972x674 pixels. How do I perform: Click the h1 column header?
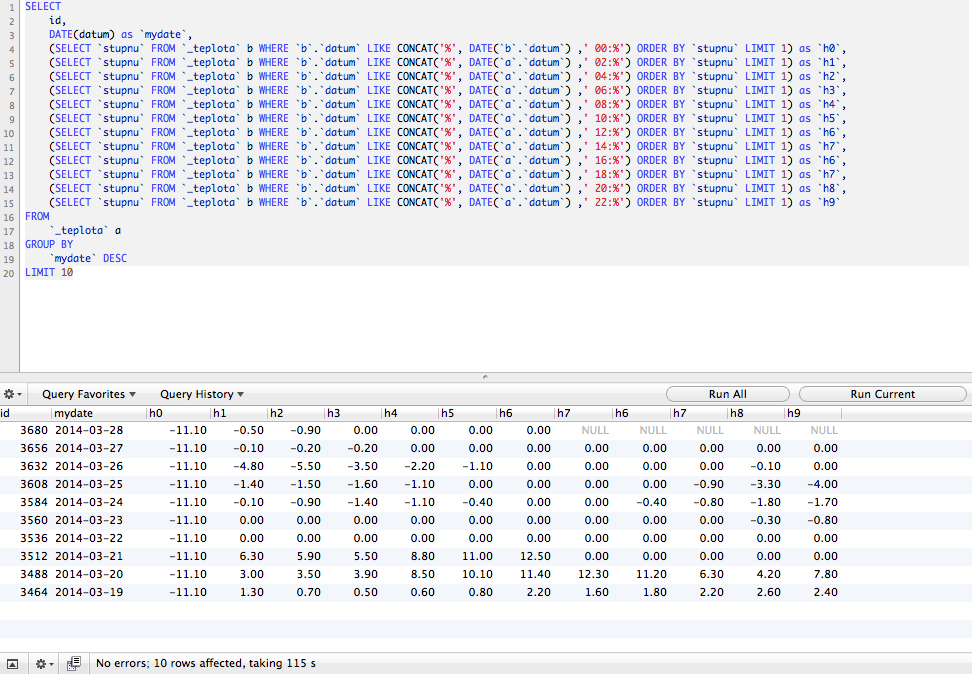(238, 413)
